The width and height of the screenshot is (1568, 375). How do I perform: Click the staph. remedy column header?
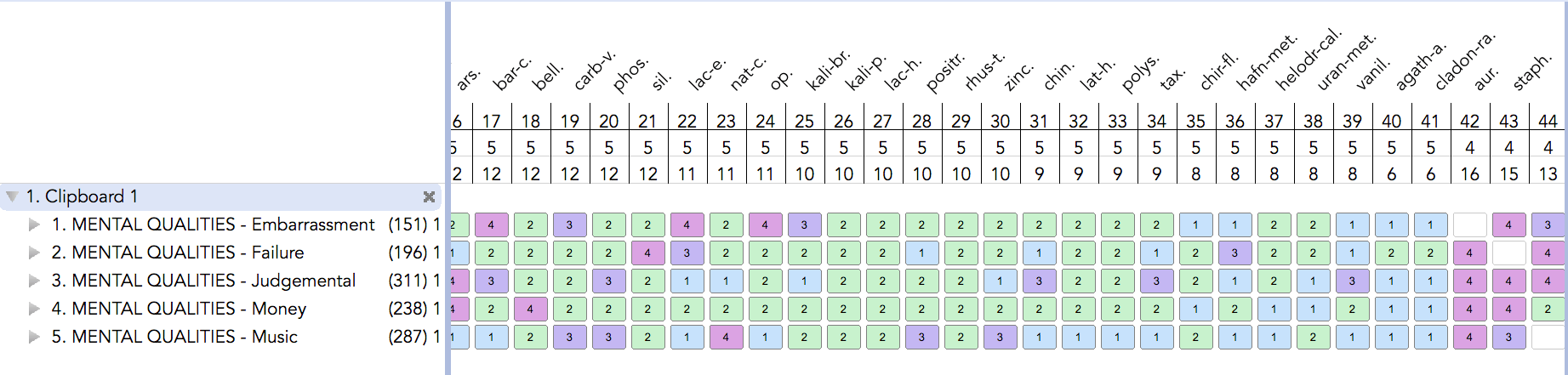tap(1532, 72)
